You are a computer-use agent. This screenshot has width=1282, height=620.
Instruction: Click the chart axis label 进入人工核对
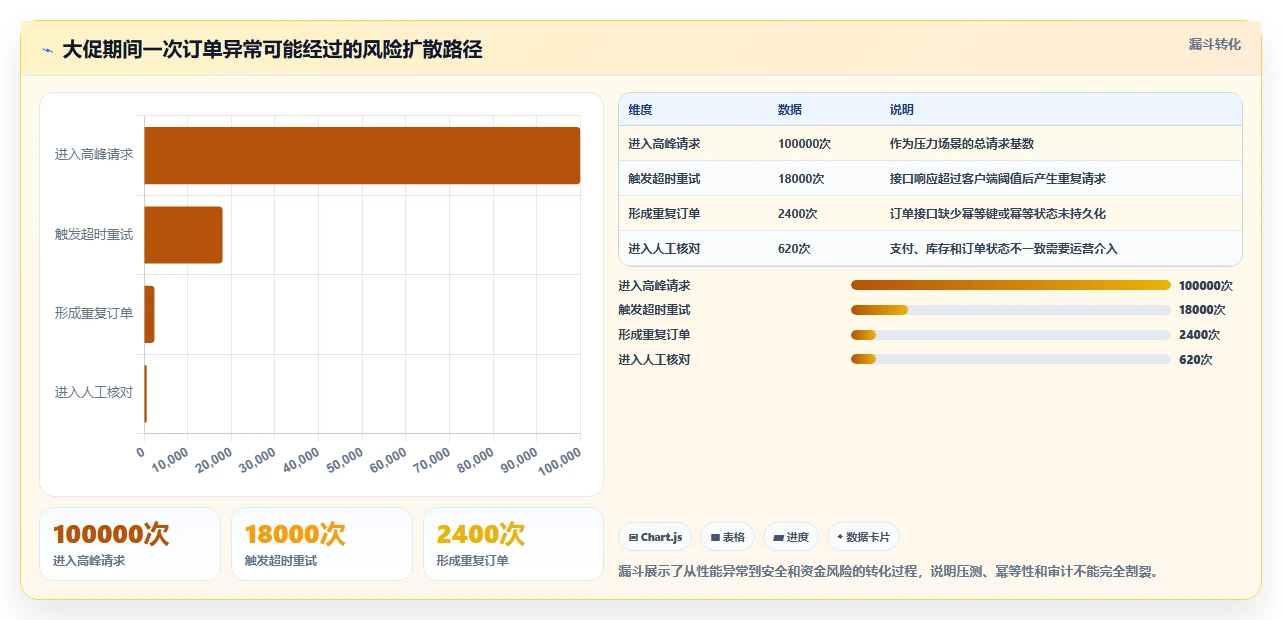(x=94, y=393)
